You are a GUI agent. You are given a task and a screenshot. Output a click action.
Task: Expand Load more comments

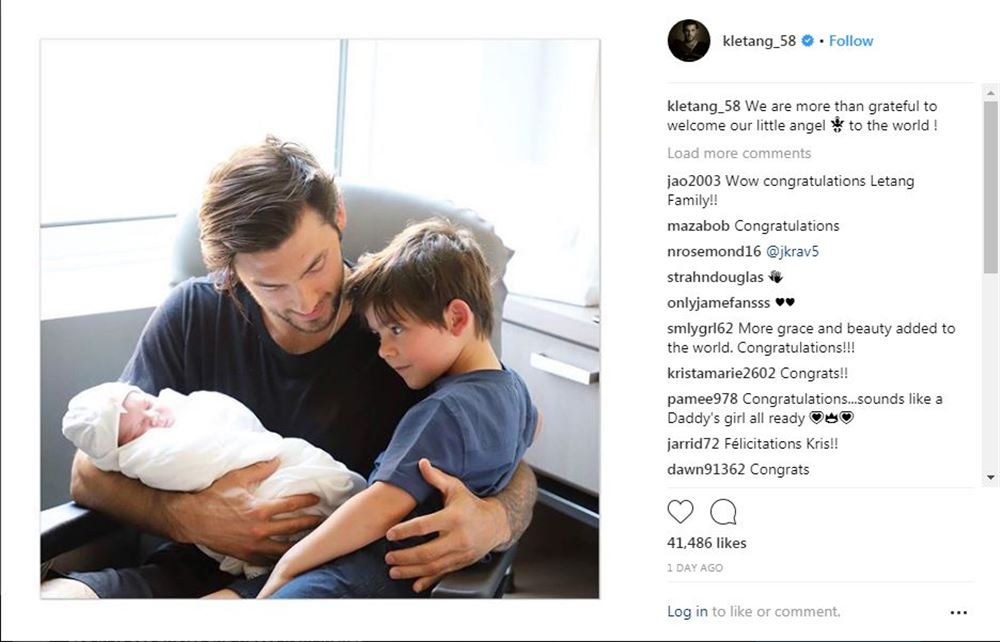tap(739, 153)
